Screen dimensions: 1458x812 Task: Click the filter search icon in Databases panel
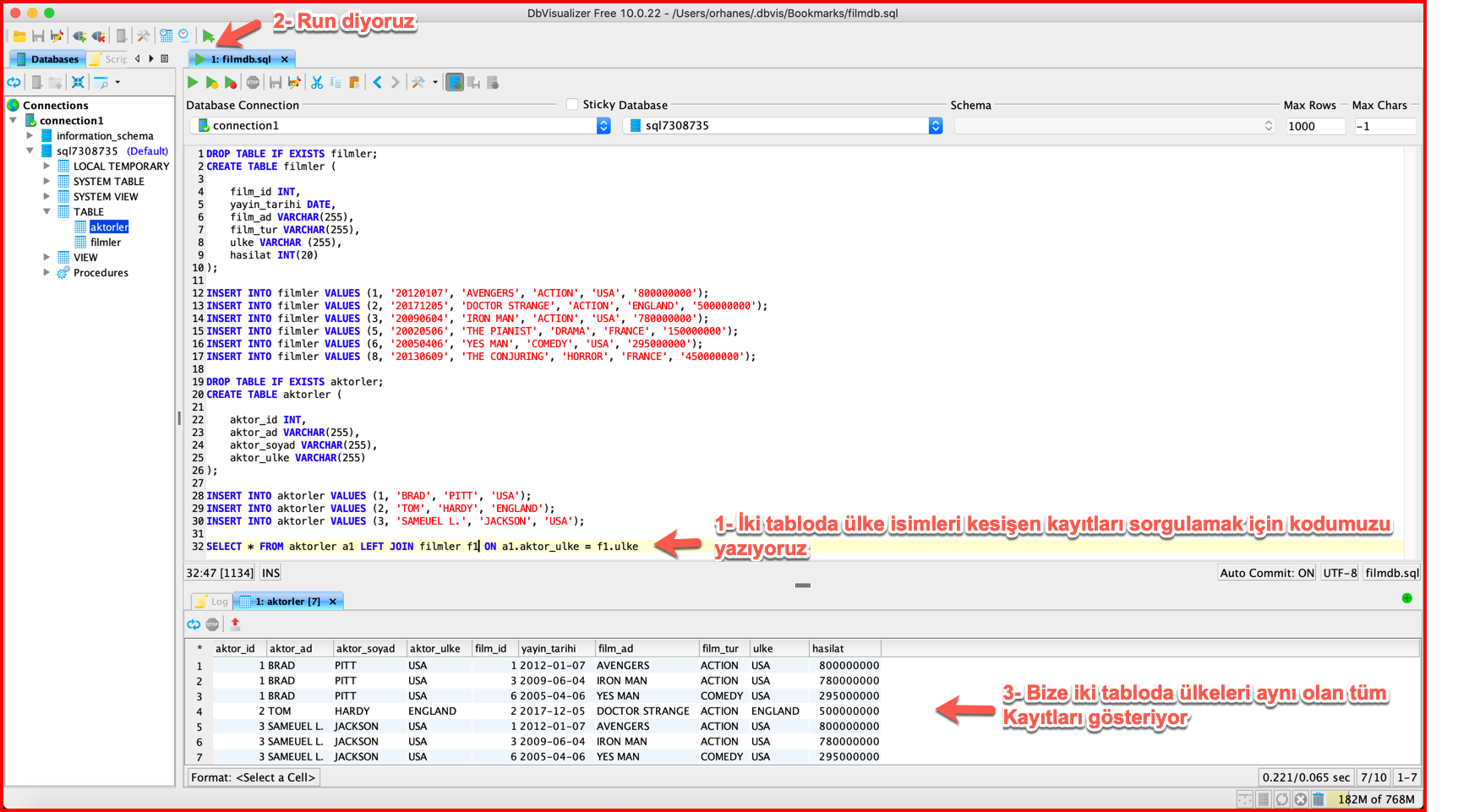101,83
